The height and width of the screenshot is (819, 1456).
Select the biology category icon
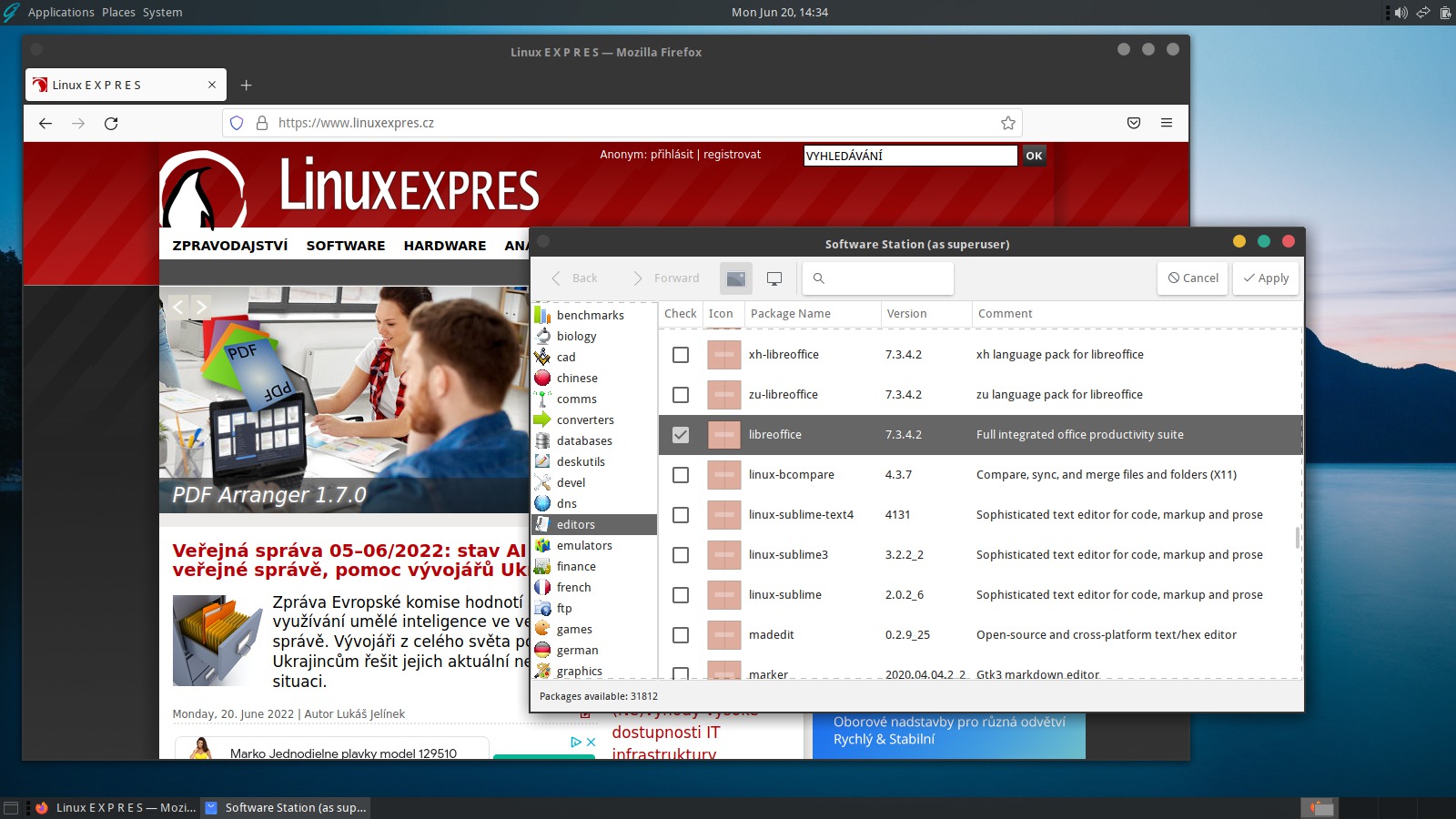542,336
